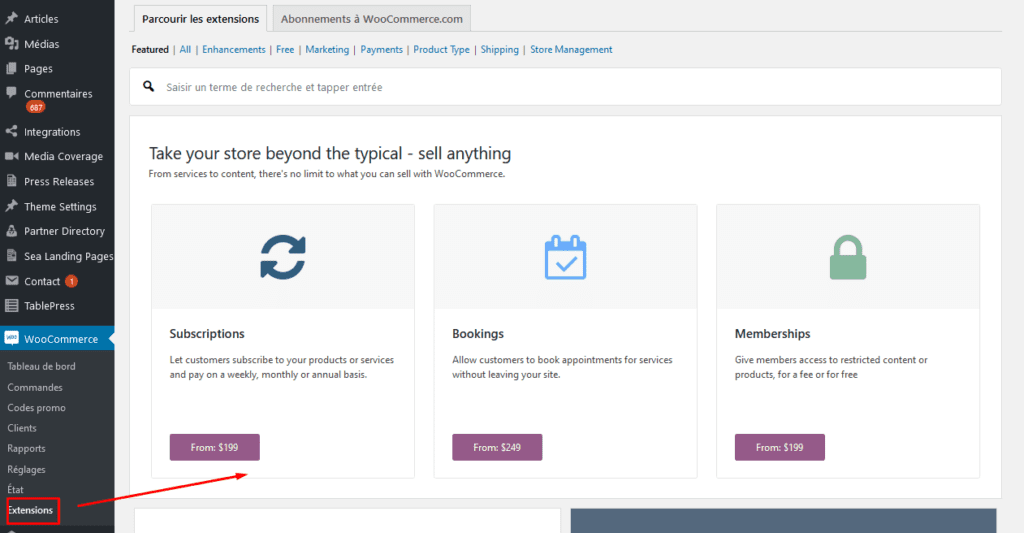Go to Rapports submenu
This screenshot has height=533, width=1024.
[x=26, y=449]
